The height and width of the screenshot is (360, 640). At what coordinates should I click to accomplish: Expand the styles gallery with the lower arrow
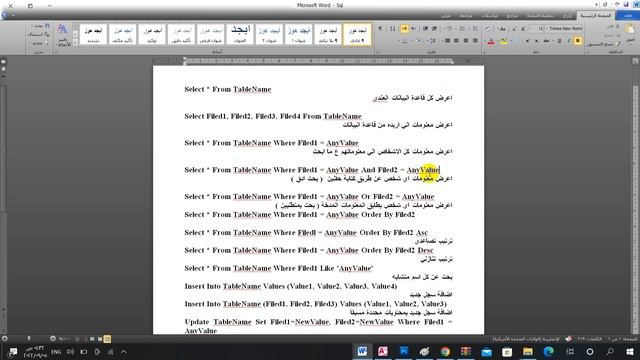pos(75,42)
